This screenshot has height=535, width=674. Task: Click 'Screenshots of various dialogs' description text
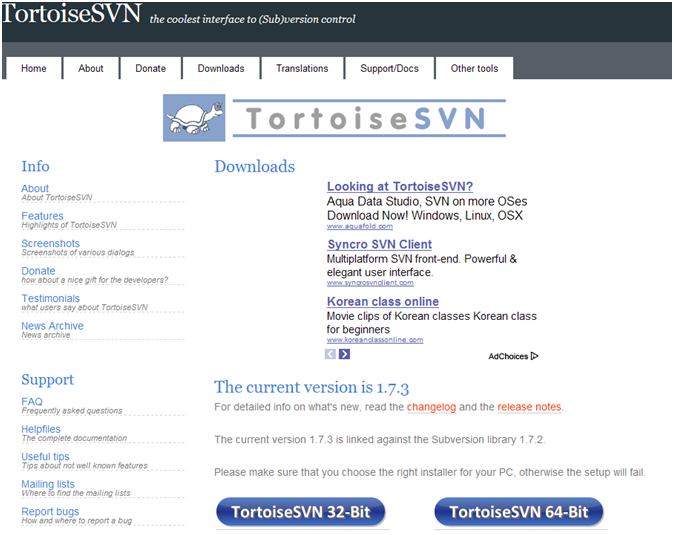coord(78,253)
